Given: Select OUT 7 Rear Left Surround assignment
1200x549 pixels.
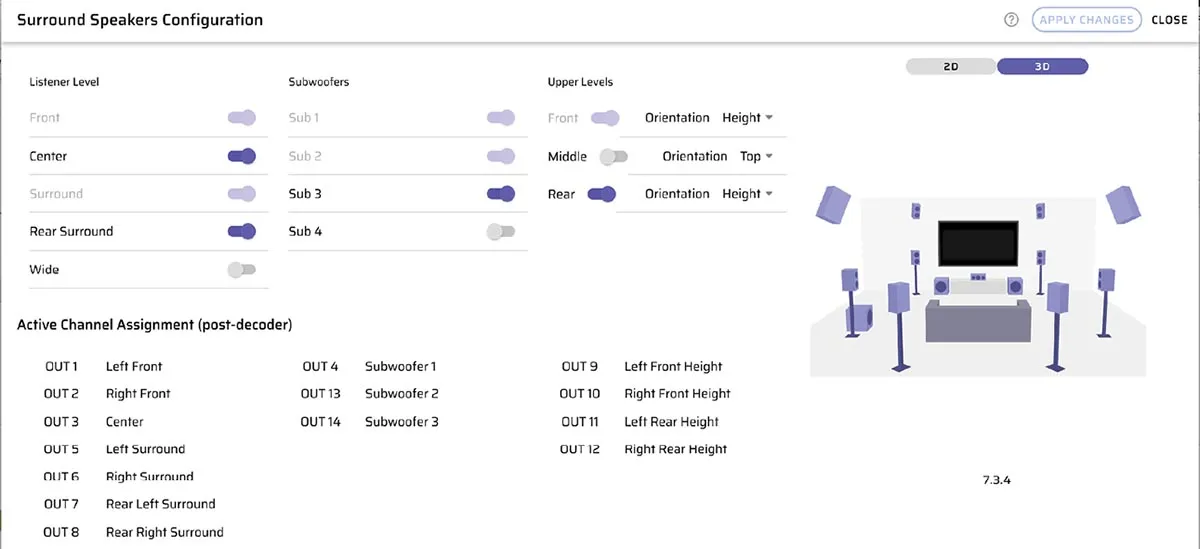Looking at the screenshot, I should [130, 504].
